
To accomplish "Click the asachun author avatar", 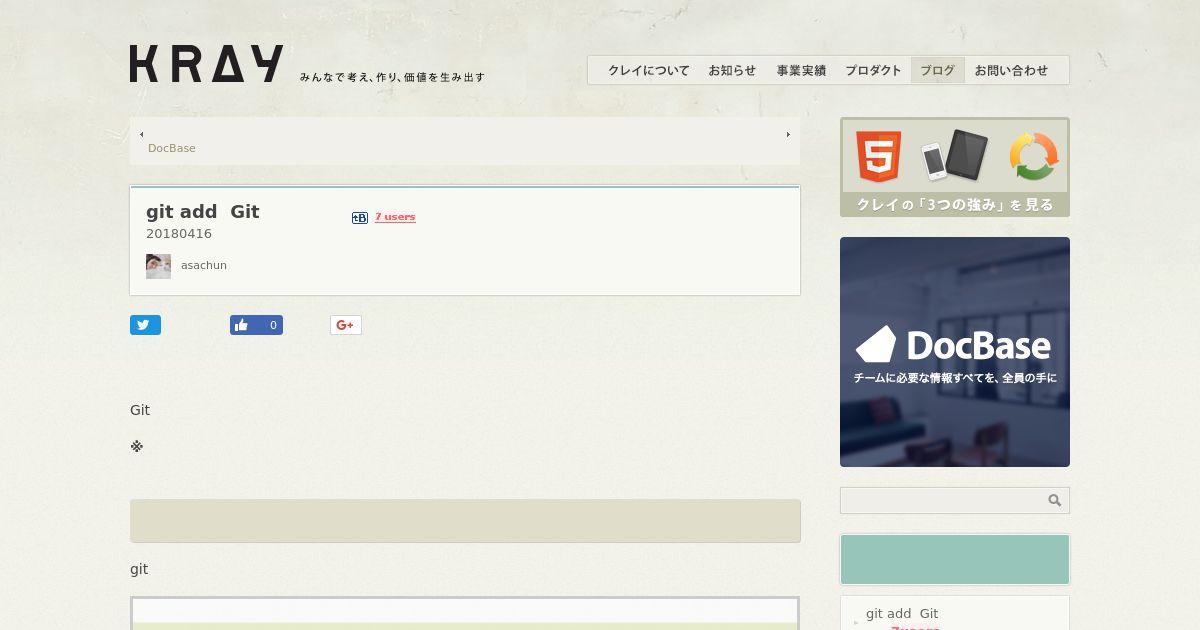I will pyautogui.click(x=158, y=266).
